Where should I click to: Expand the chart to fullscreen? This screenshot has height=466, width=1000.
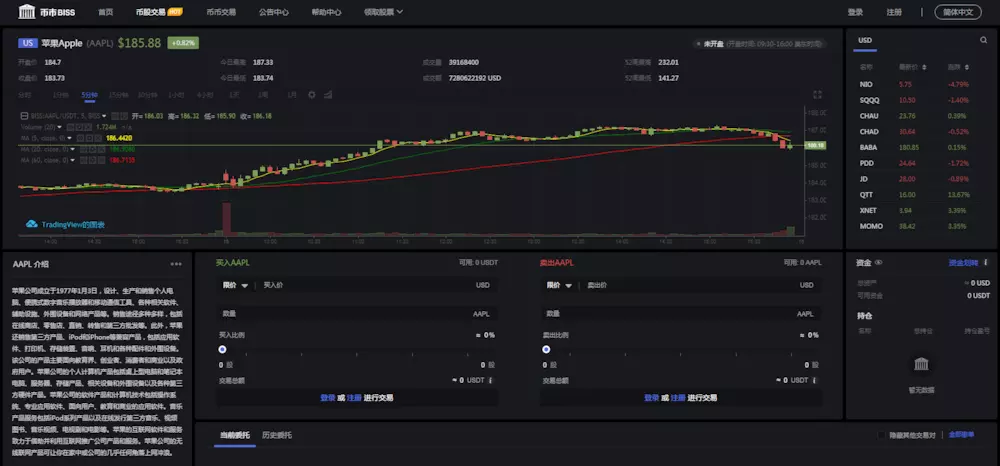(x=818, y=94)
